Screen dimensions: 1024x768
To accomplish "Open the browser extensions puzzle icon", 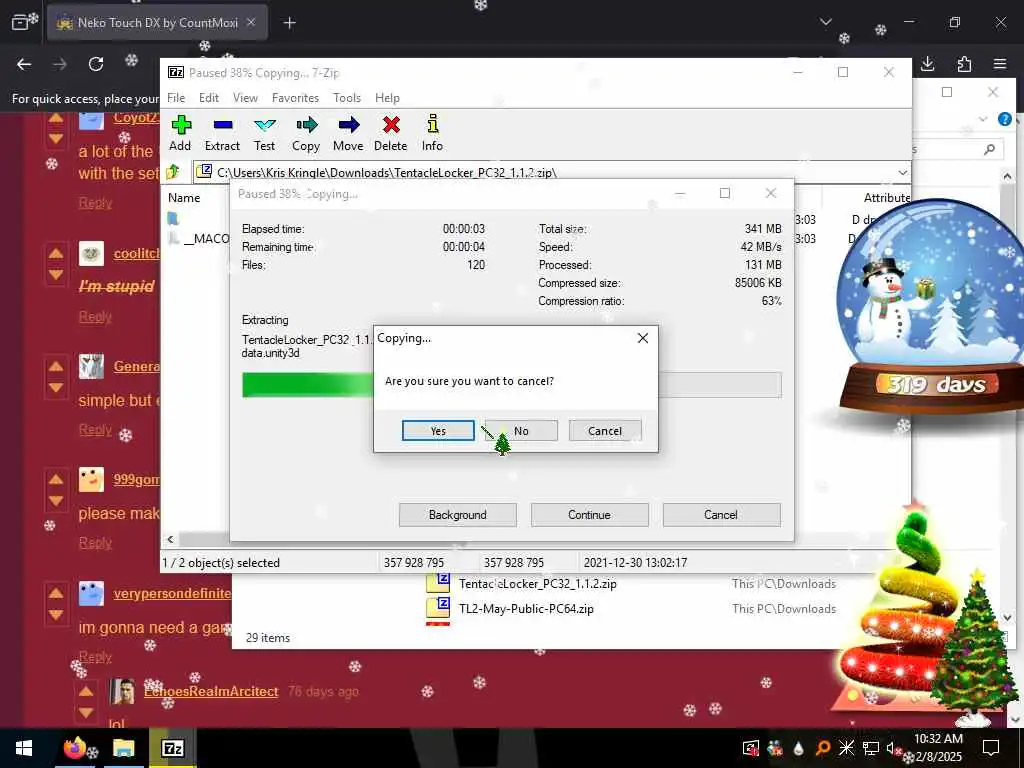I will point(964,64).
